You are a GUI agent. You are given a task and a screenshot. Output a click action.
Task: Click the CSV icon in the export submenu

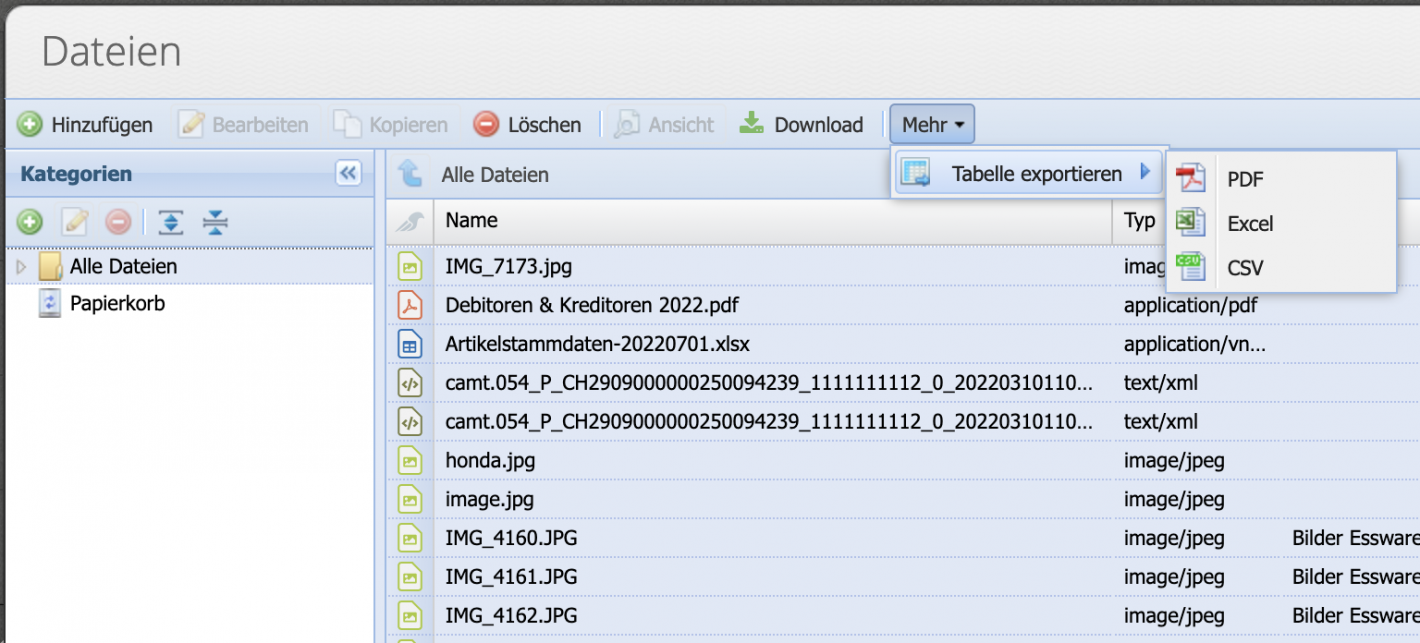1191,267
